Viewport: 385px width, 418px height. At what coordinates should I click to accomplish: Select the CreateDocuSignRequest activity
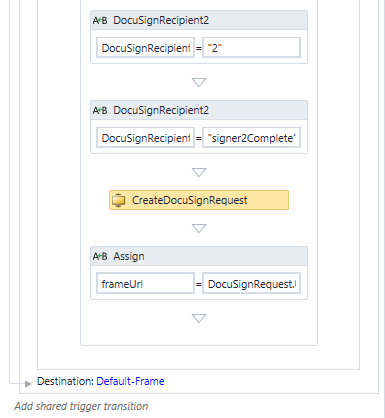[199, 200]
